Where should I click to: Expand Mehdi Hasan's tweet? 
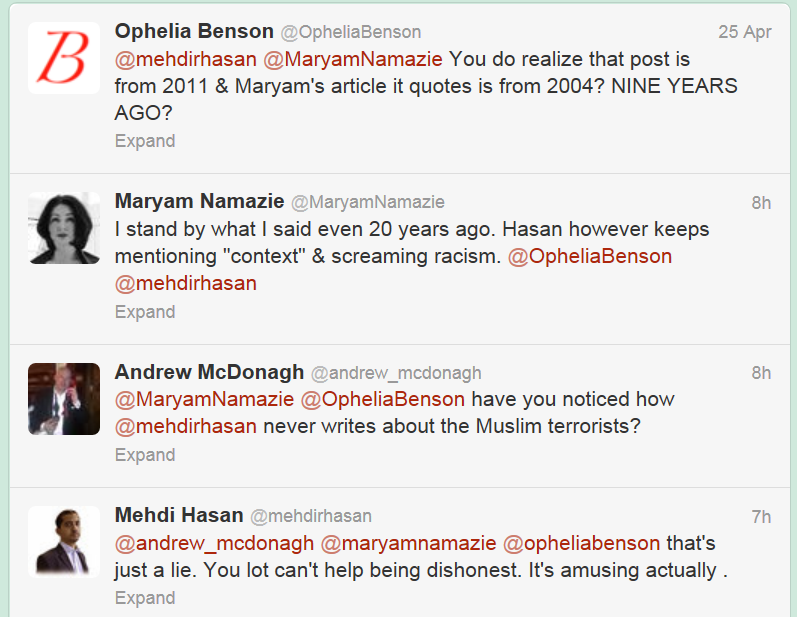[145, 598]
